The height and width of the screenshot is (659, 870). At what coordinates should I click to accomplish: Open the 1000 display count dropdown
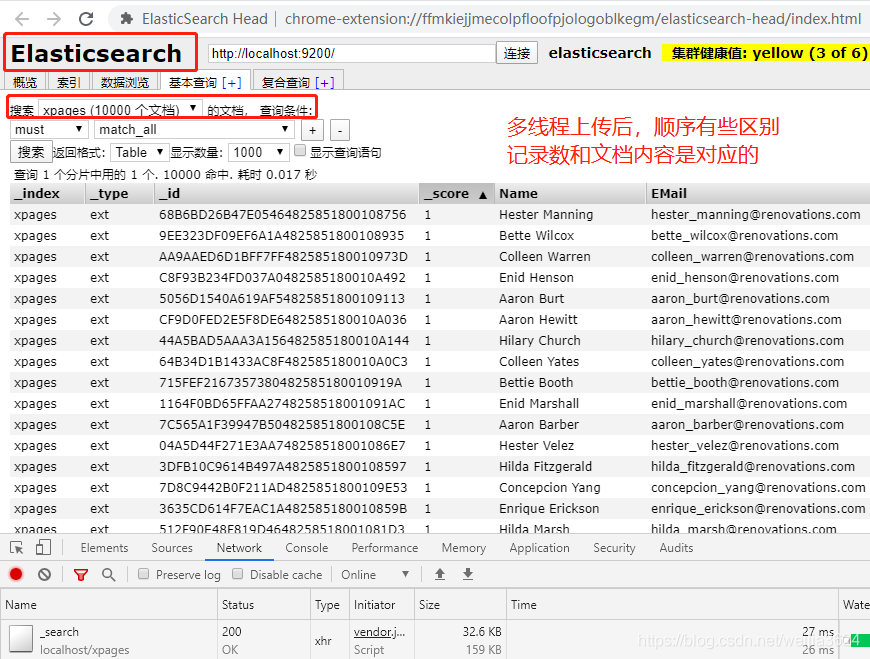259,152
